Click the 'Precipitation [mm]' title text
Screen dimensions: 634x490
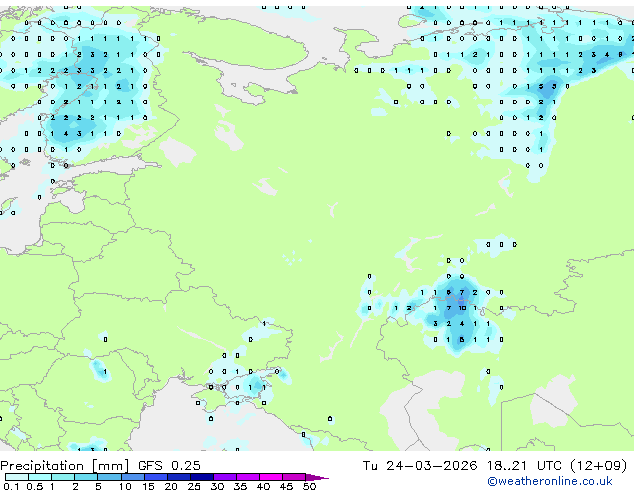[x=64, y=466]
